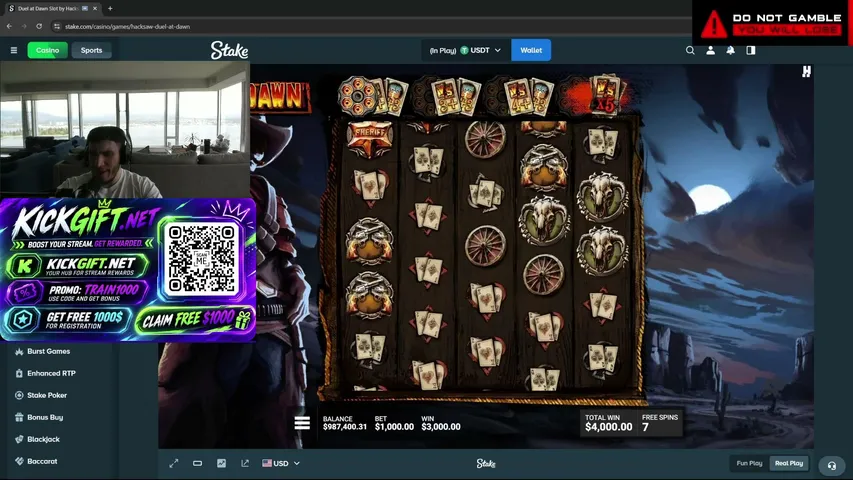Enter fullscreen game mode
The width and height of the screenshot is (853, 480).
174,463
